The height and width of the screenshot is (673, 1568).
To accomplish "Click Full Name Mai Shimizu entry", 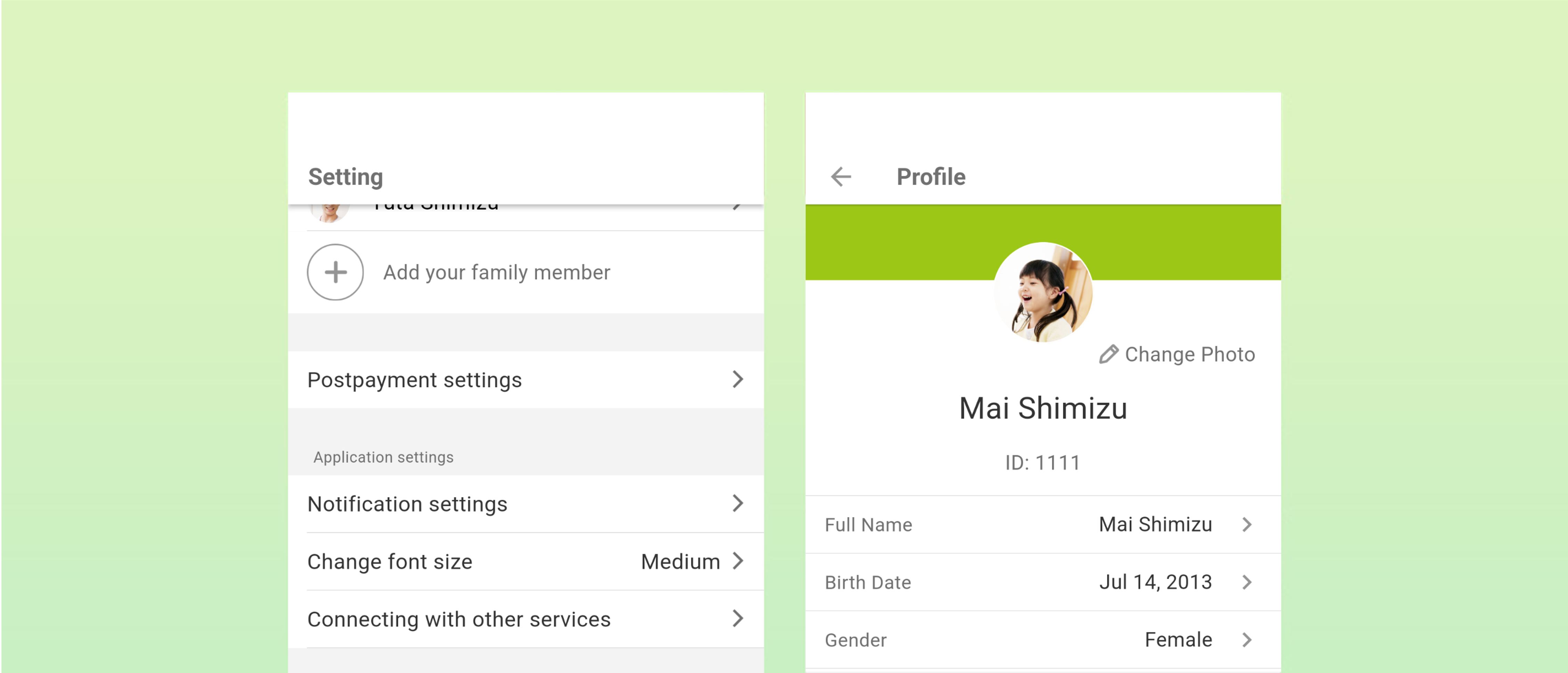I will coord(1043,524).
